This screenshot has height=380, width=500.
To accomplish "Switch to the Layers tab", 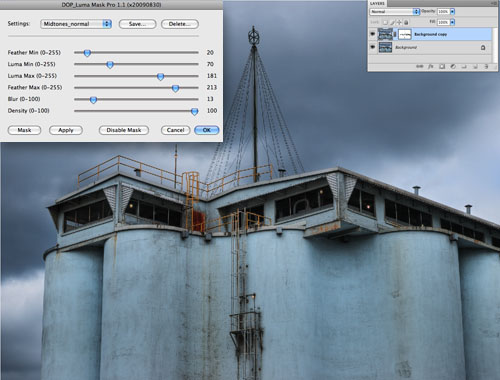I will (x=377, y=3).
